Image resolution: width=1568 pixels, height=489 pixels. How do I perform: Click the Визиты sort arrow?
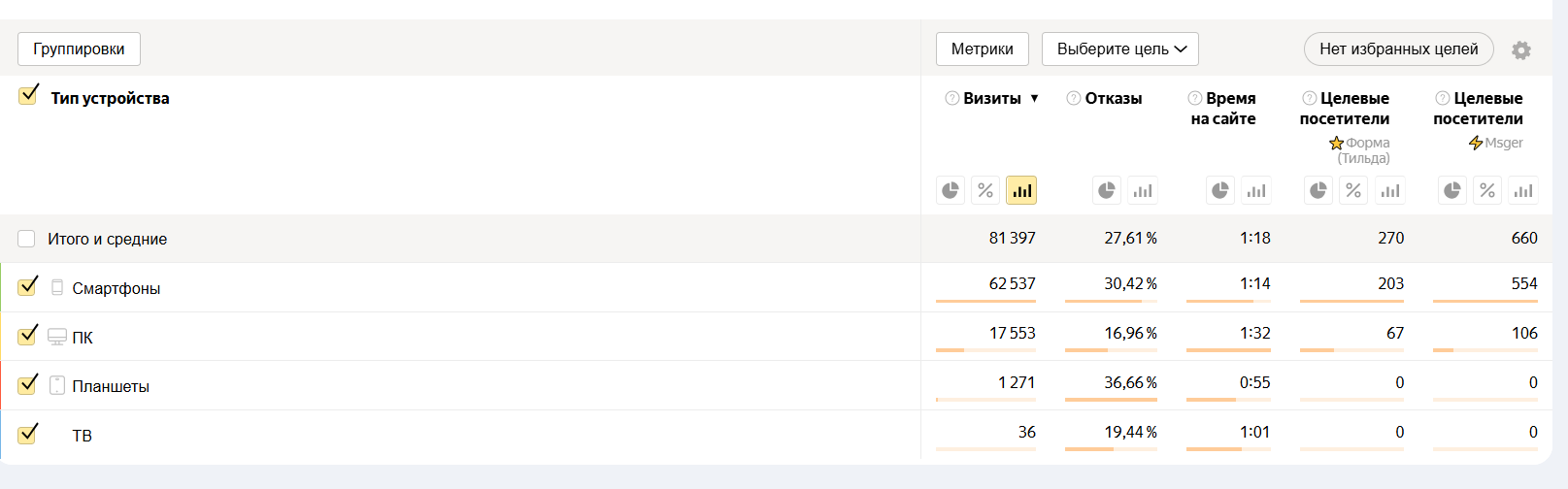(x=1035, y=98)
